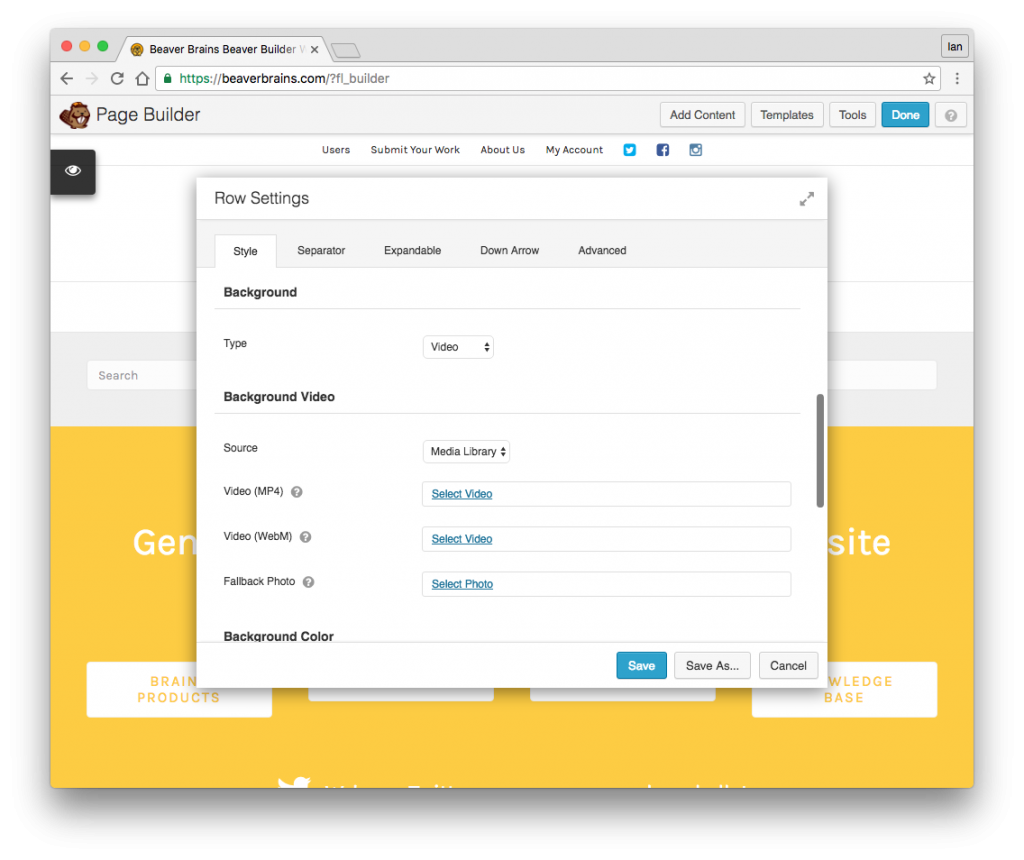Open the Advanced tab

point(602,250)
